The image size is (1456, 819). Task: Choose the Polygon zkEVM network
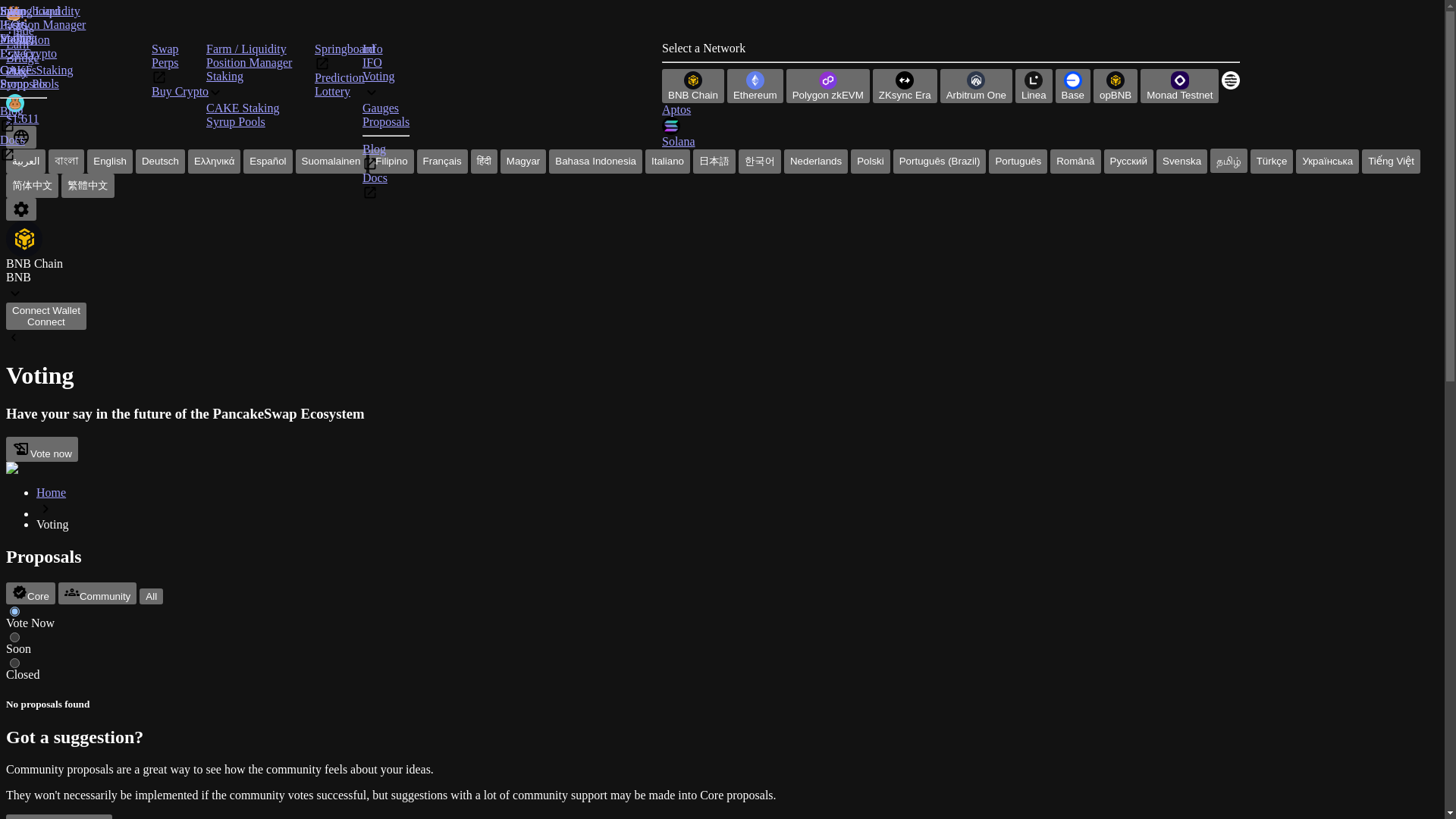tap(827, 86)
